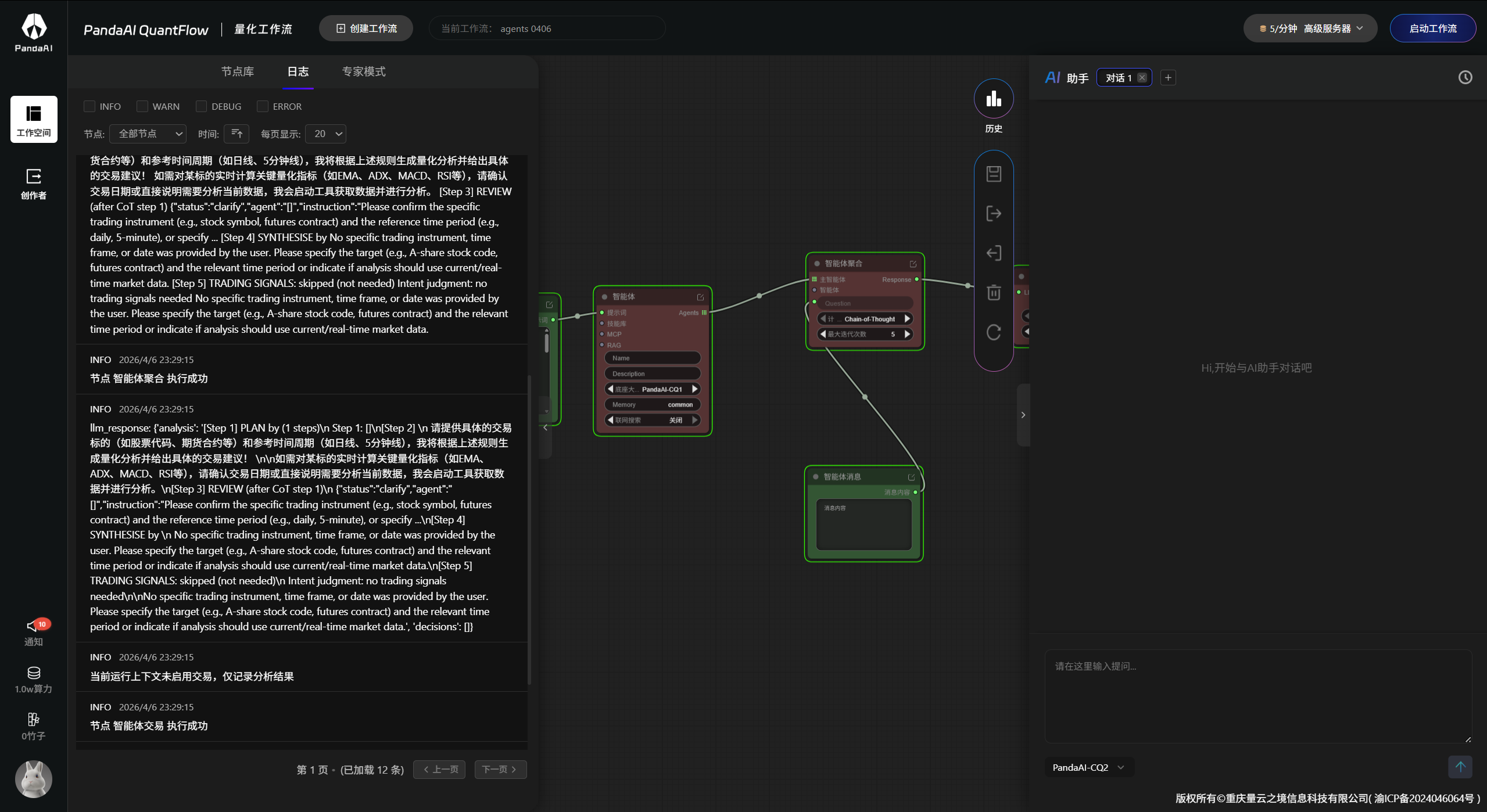1487x812 pixels.
Task: Click the 启动工作流 button
Action: [x=1433, y=28]
